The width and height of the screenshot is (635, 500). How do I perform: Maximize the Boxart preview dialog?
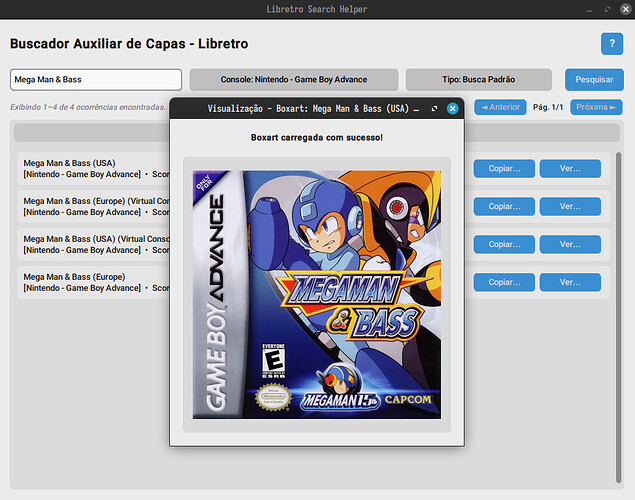(434, 109)
